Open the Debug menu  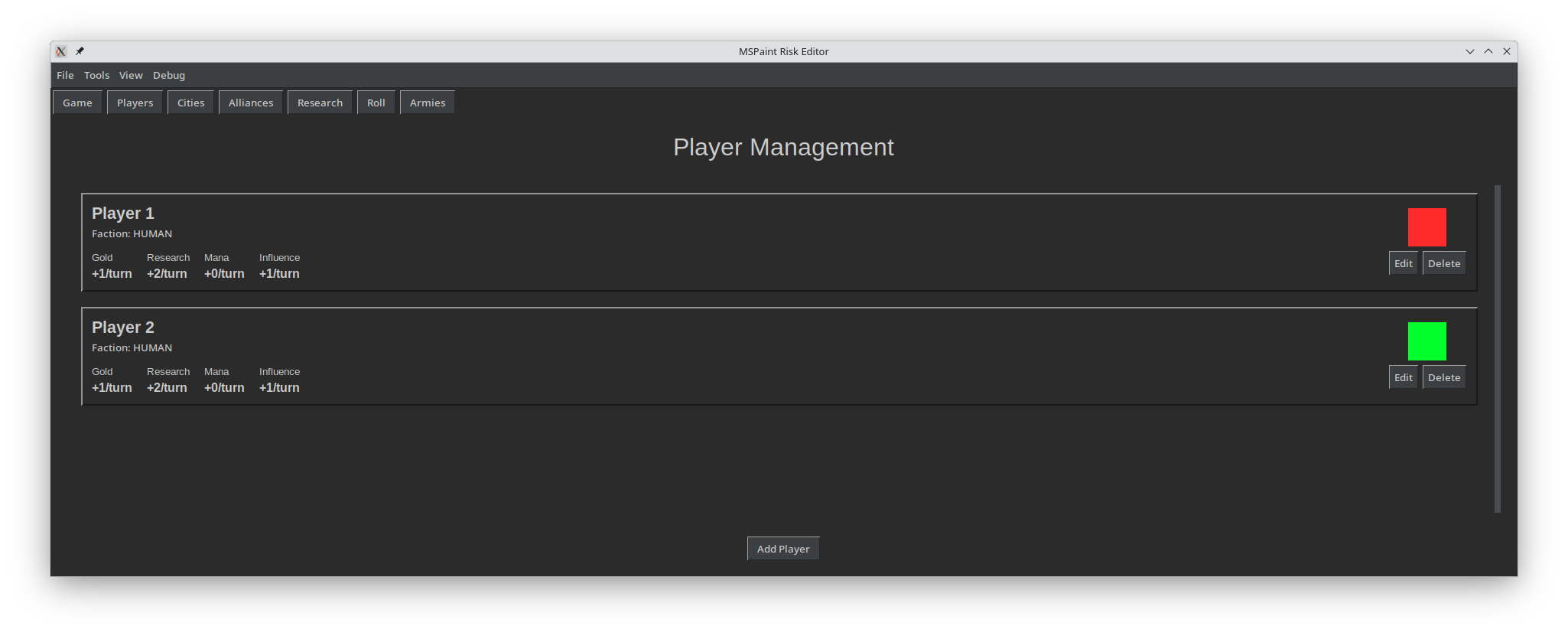(x=169, y=75)
